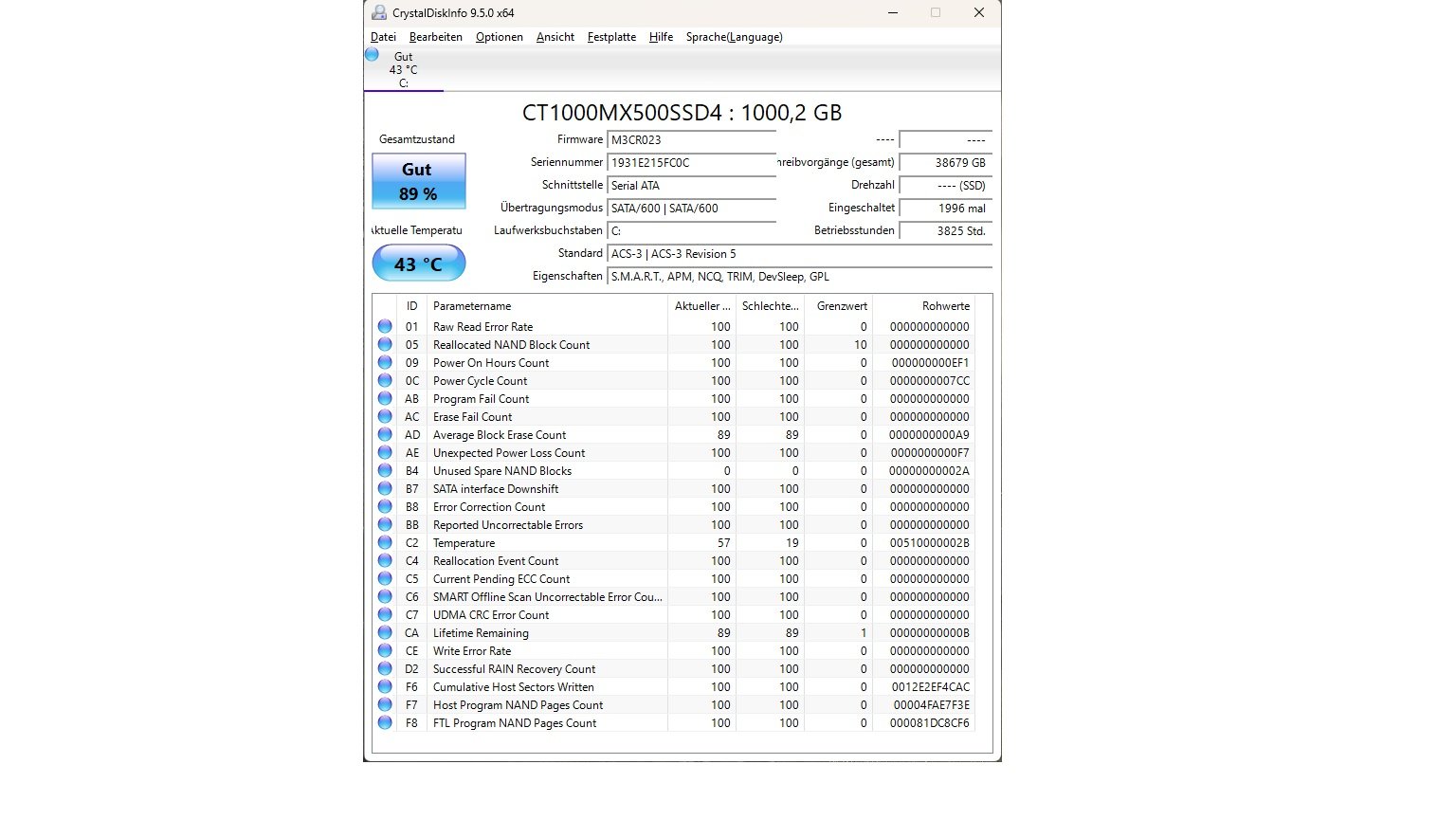Click the Grenzwert value 10 in Reallocated row
Viewport: 1456px width, 819px height.
point(860,344)
